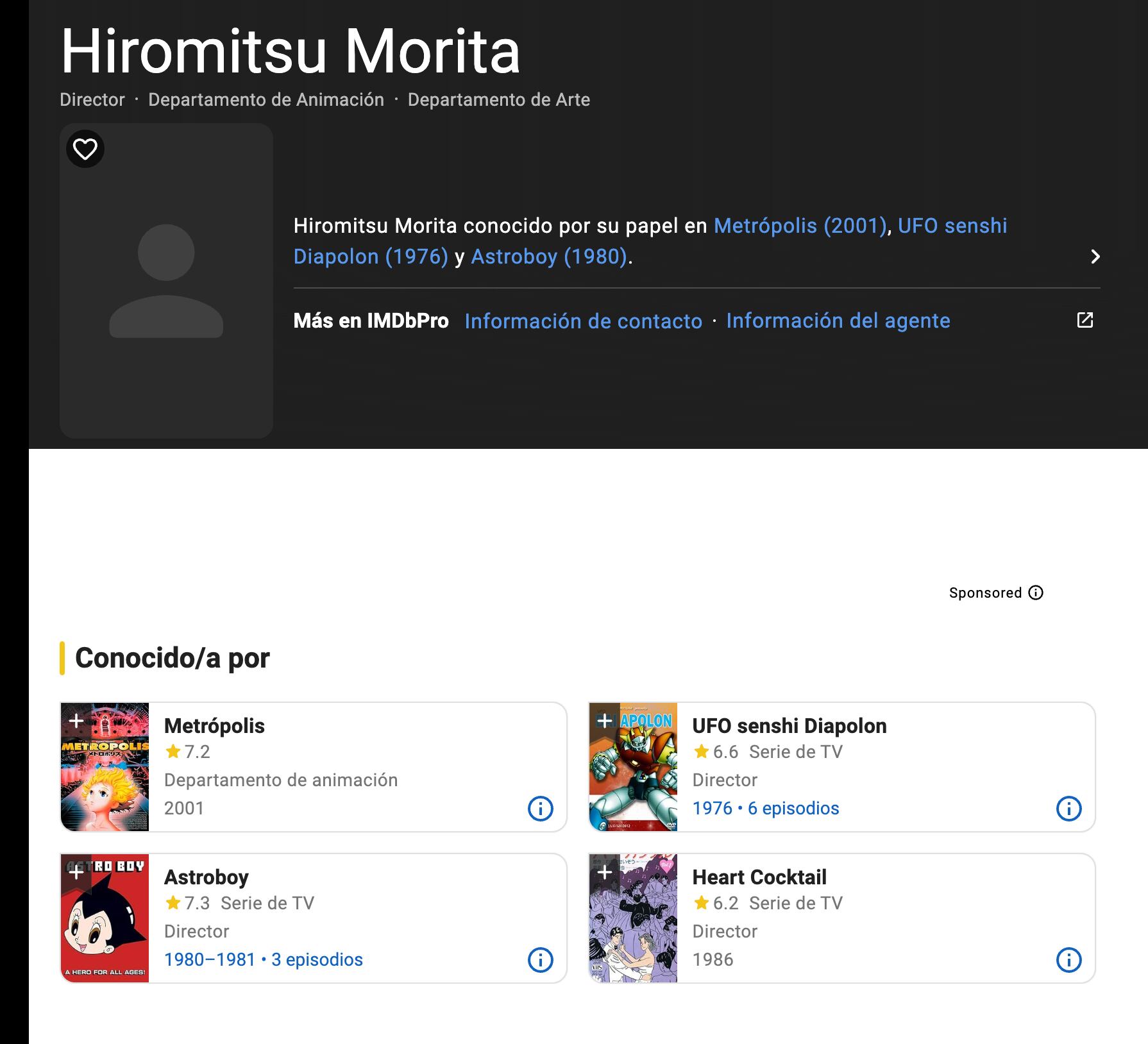The height and width of the screenshot is (1044, 1148).
Task: Click the Departamento de animación role in Metrópolis card
Action: (x=281, y=780)
